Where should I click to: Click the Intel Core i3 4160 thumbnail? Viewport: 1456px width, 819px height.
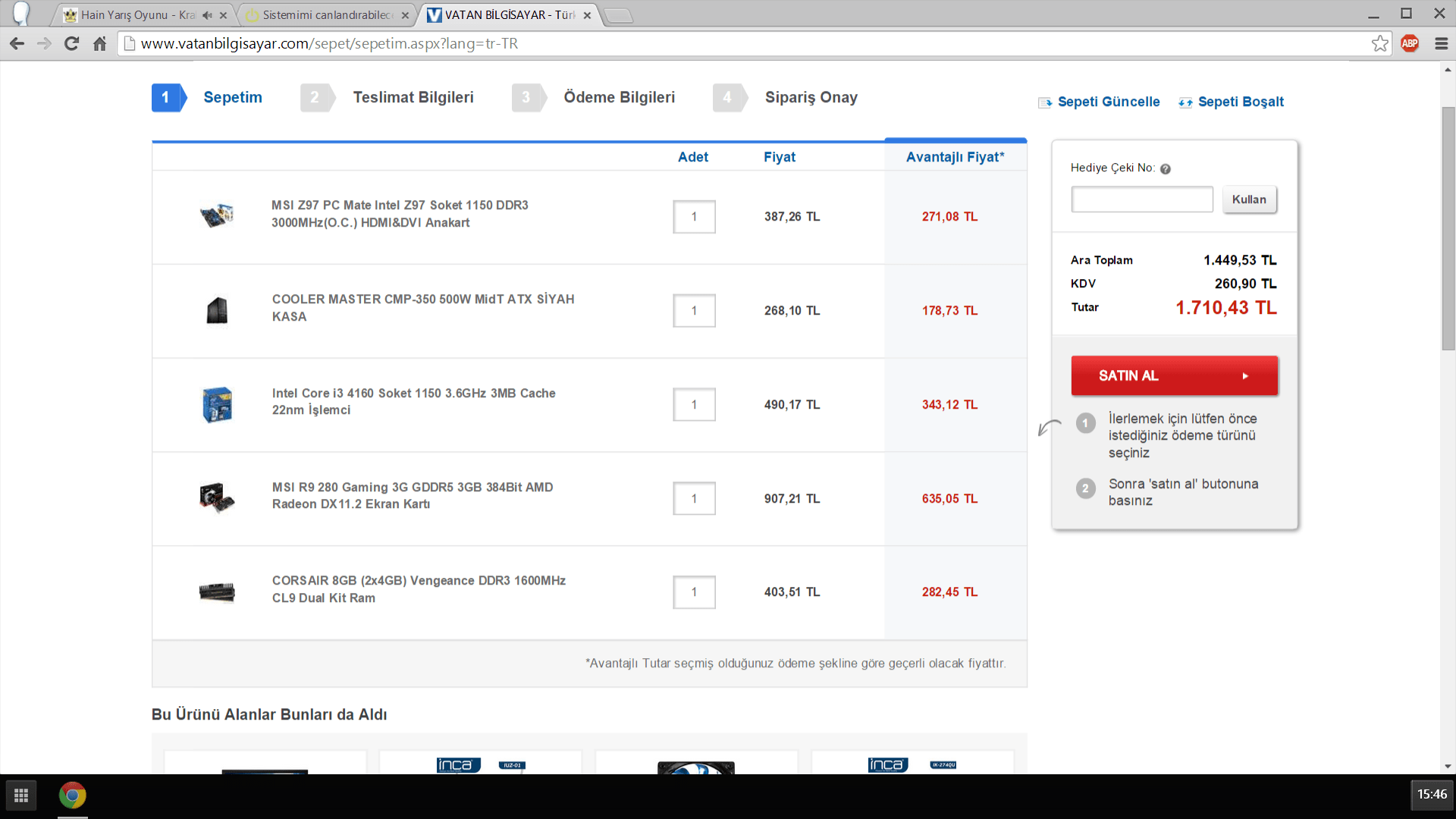tap(217, 405)
